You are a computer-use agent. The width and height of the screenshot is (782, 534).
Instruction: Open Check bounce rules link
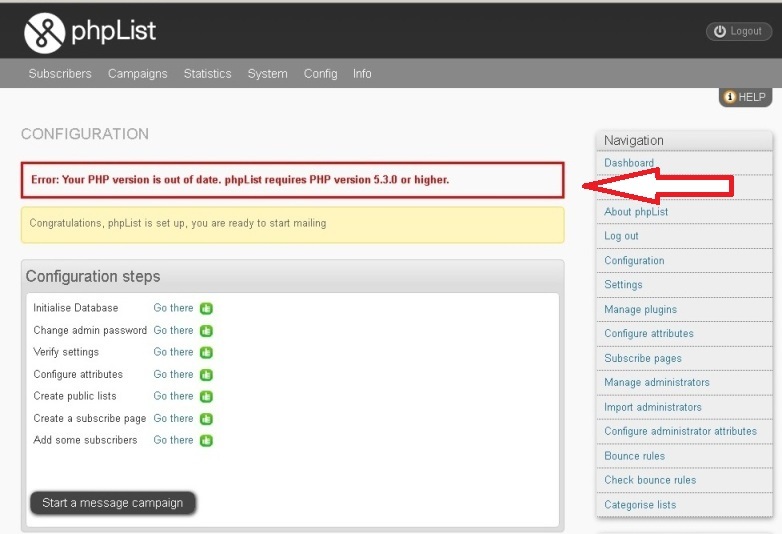650,480
